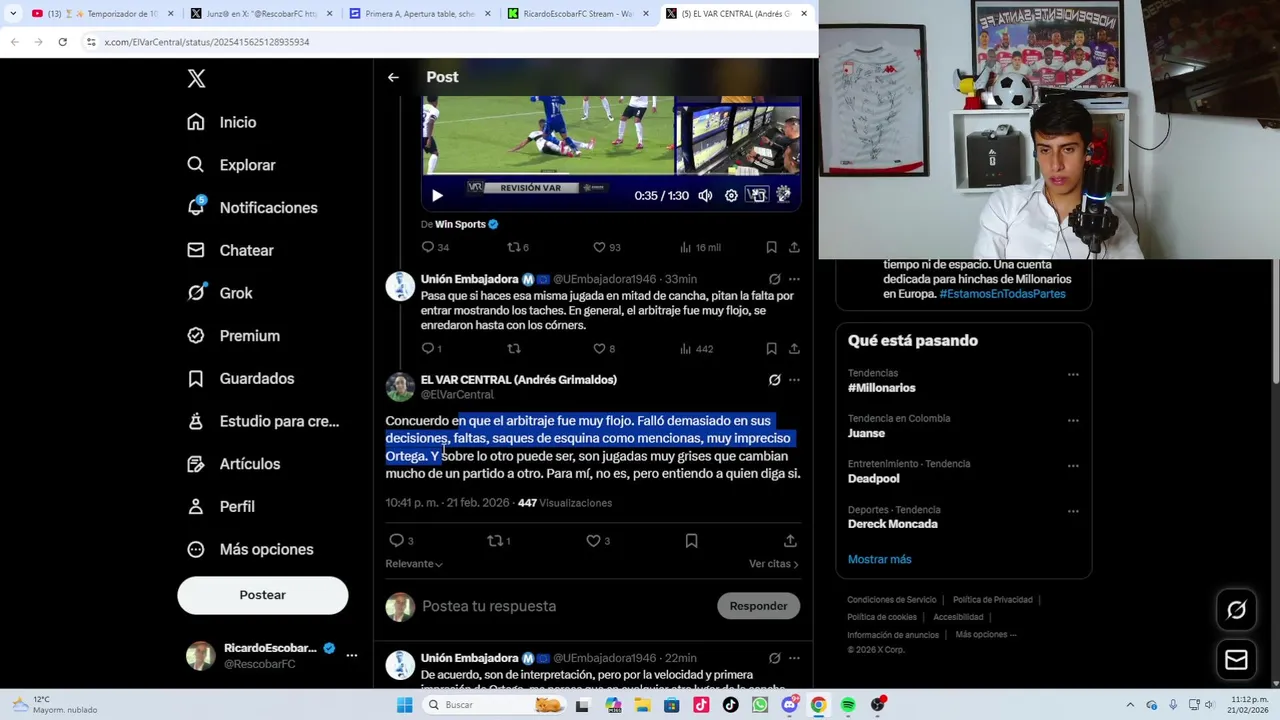Reload the page in browser
Image resolution: width=1280 pixels, height=720 pixels.
[x=62, y=42]
